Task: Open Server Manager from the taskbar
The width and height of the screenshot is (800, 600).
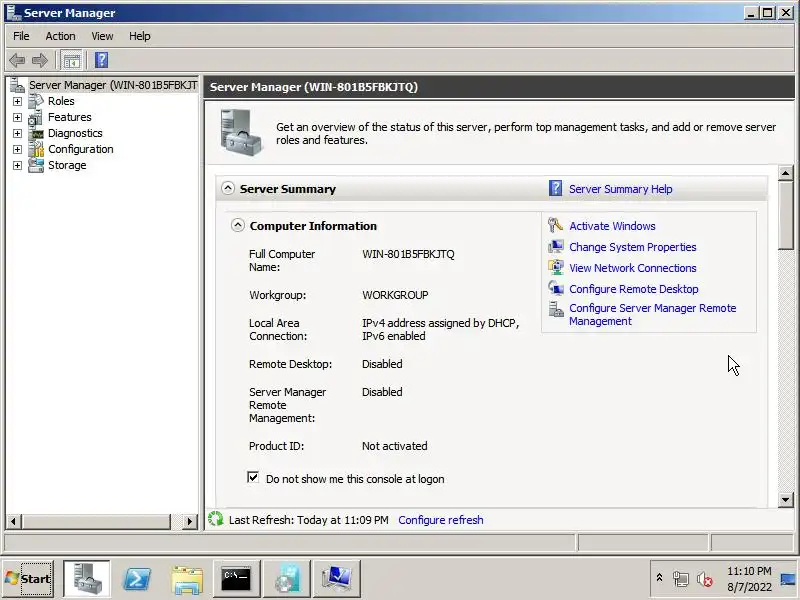Action: 86,579
